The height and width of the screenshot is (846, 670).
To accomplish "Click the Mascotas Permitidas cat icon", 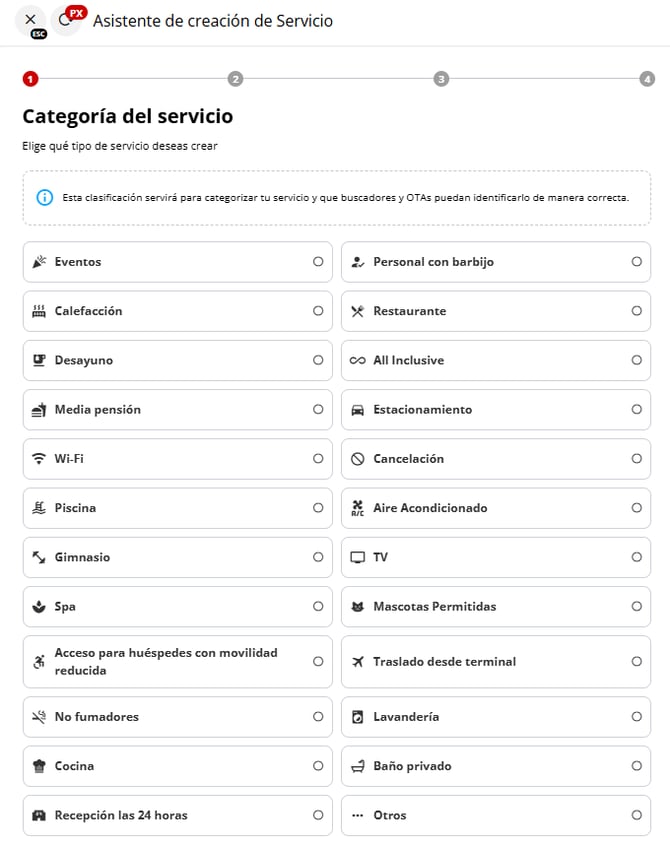I will coord(357,607).
